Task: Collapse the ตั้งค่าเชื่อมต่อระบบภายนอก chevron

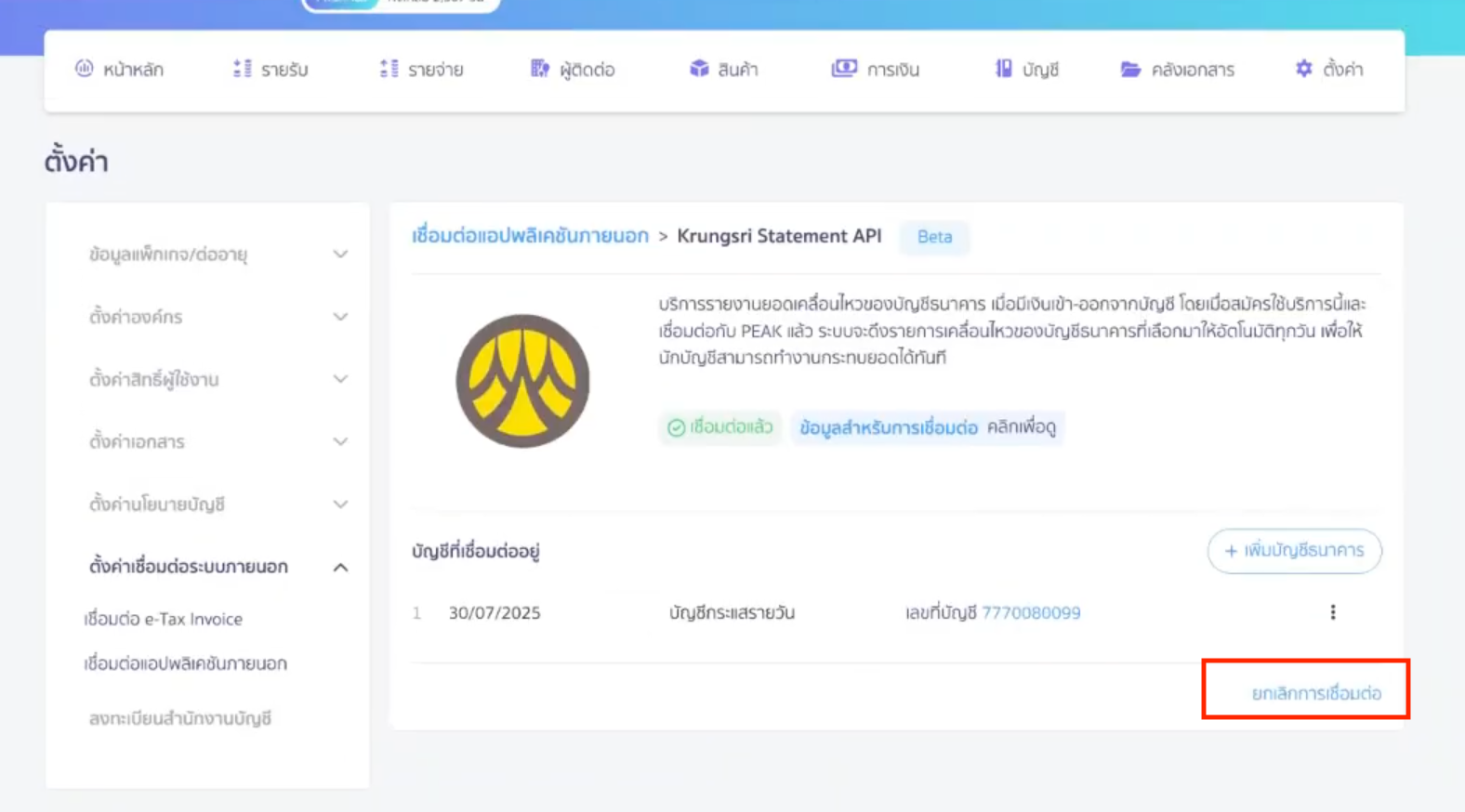Action: click(x=340, y=567)
